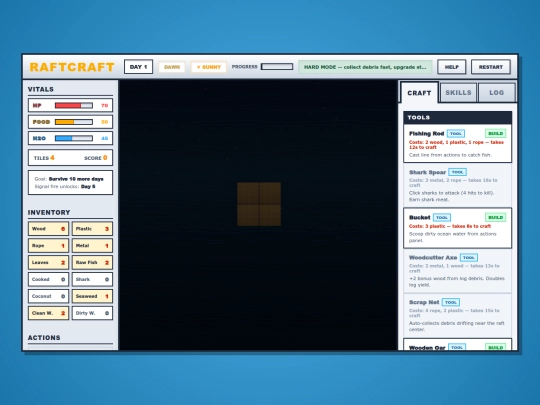Click the Scrap Net recipe card

pos(457,315)
